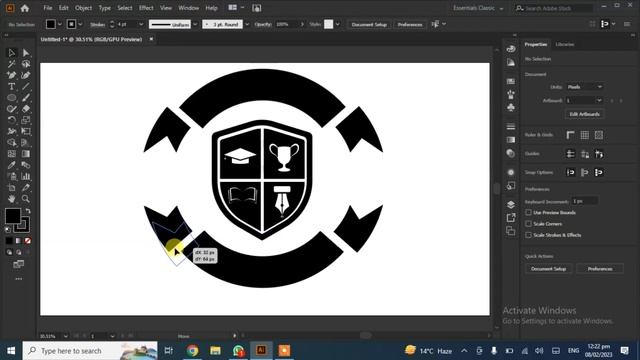Click the Keyboard Increment field
This screenshot has width=640, height=360.
click(x=584, y=201)
